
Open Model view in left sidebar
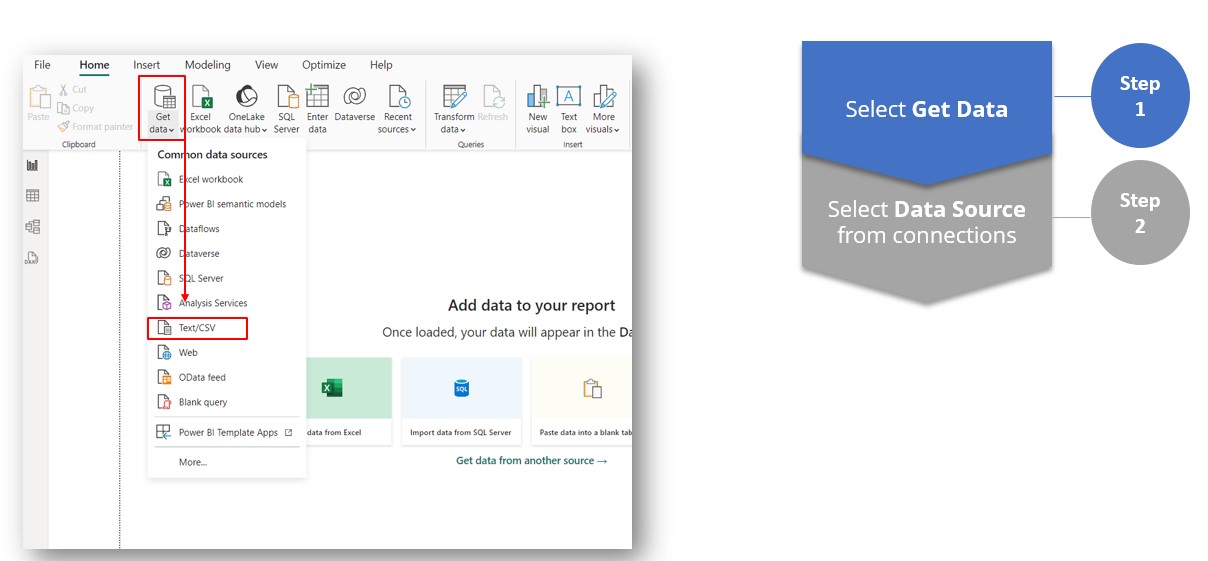32,227
